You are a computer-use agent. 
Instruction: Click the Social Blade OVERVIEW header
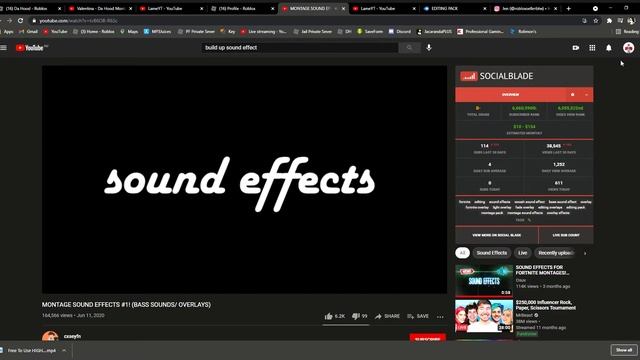pyautogui.click(x=510, y=95)
